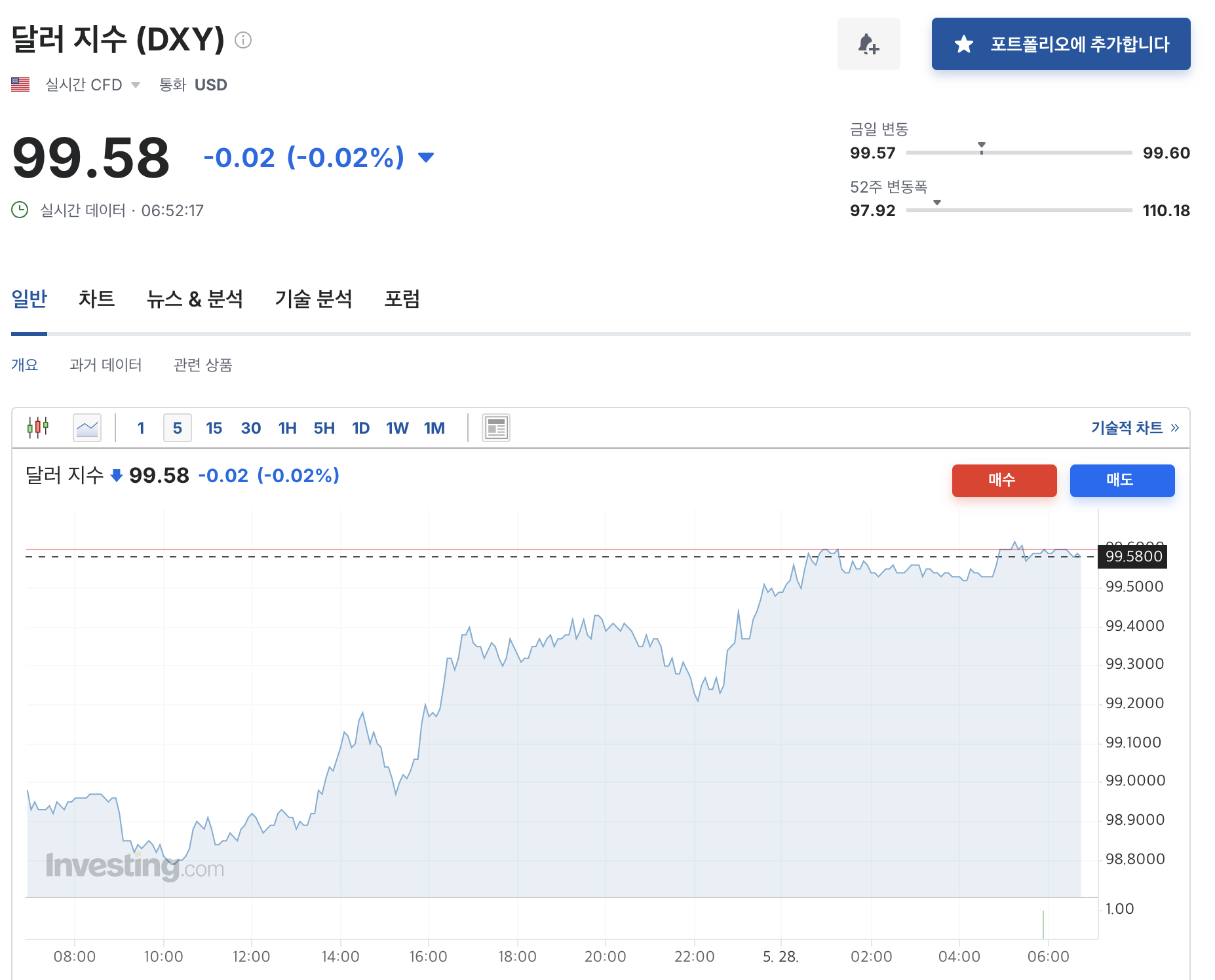Set chart interval to 30 minutes
1215x980 pixels.
[251, 428]
